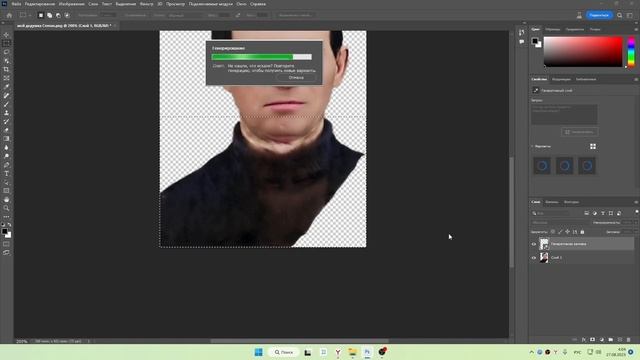Toggle Quick Mask mode

click(x=6, y=244)
